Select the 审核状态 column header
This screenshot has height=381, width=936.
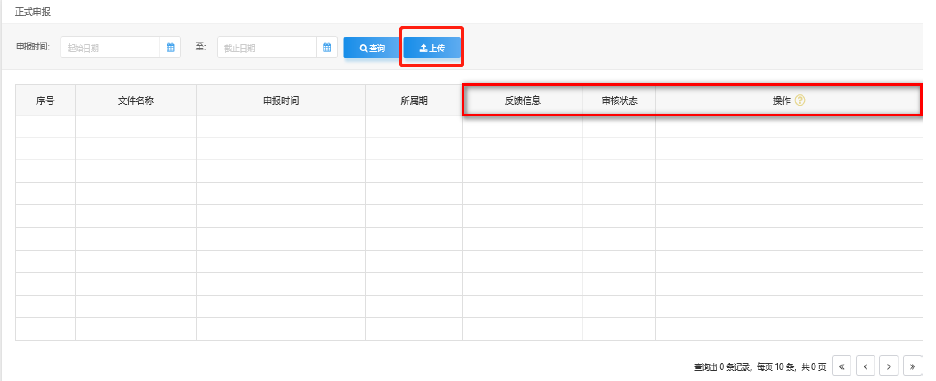tap(619, 100)
